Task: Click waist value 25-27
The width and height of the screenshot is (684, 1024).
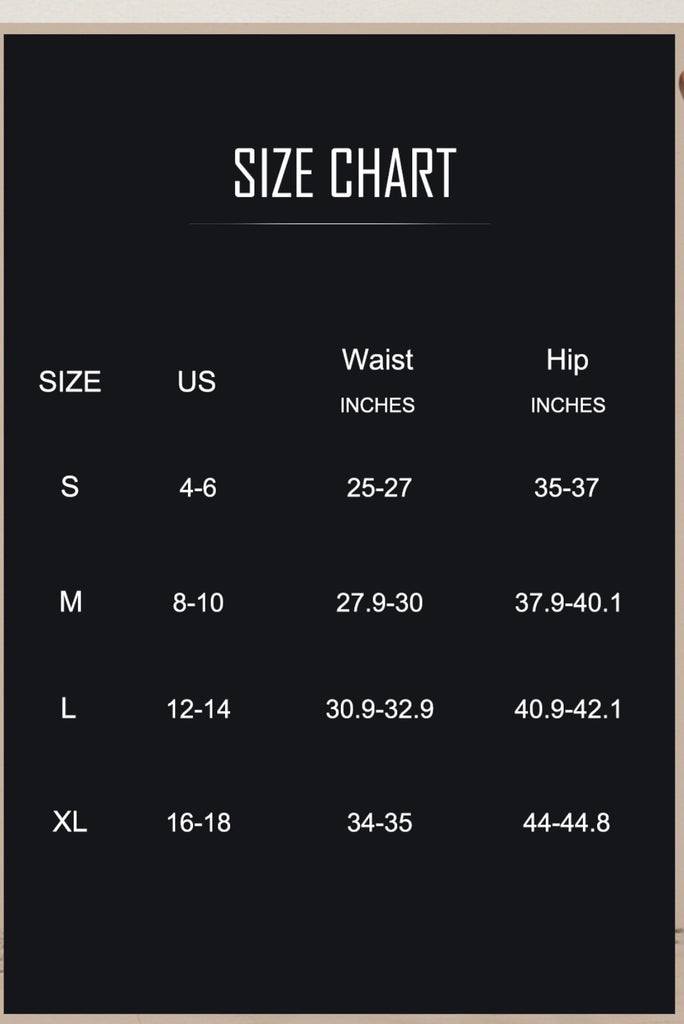Action: [x=379, y=488]
